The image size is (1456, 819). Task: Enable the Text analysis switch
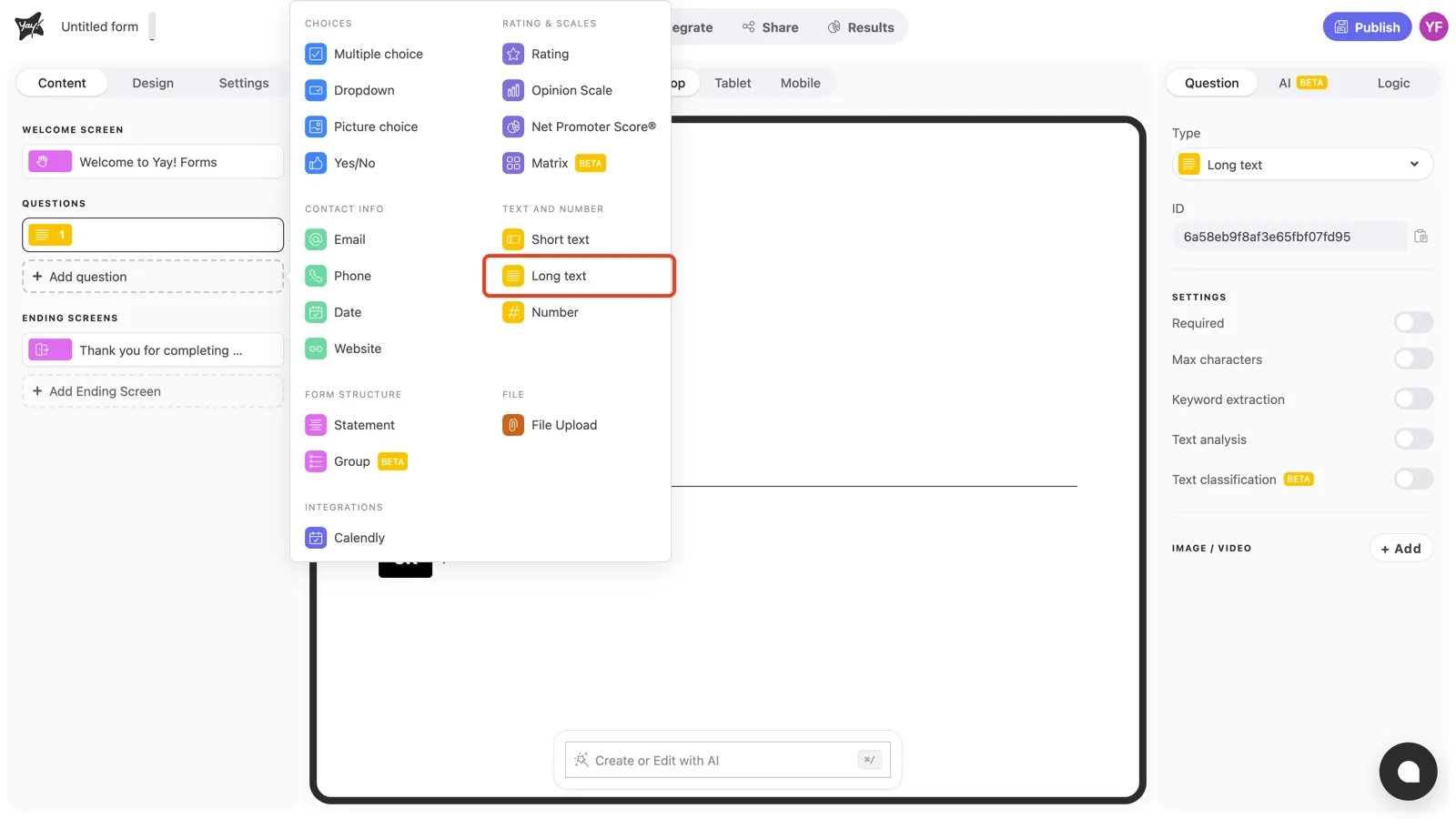pyautogui.click(x=1413, y=439)
